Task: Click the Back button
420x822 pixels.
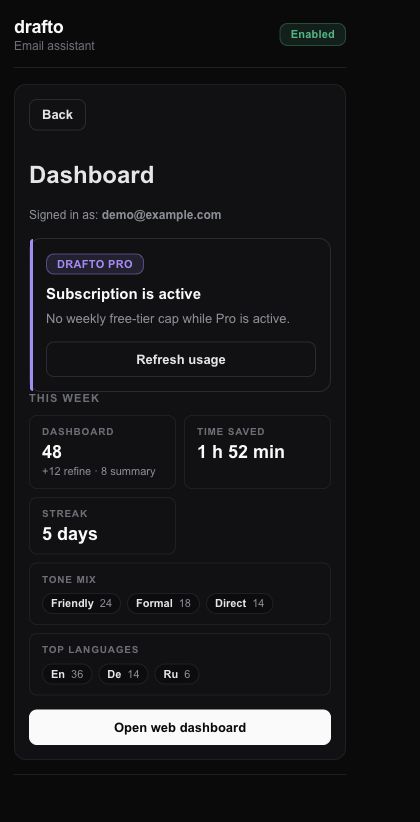Action: click(57, 115)
